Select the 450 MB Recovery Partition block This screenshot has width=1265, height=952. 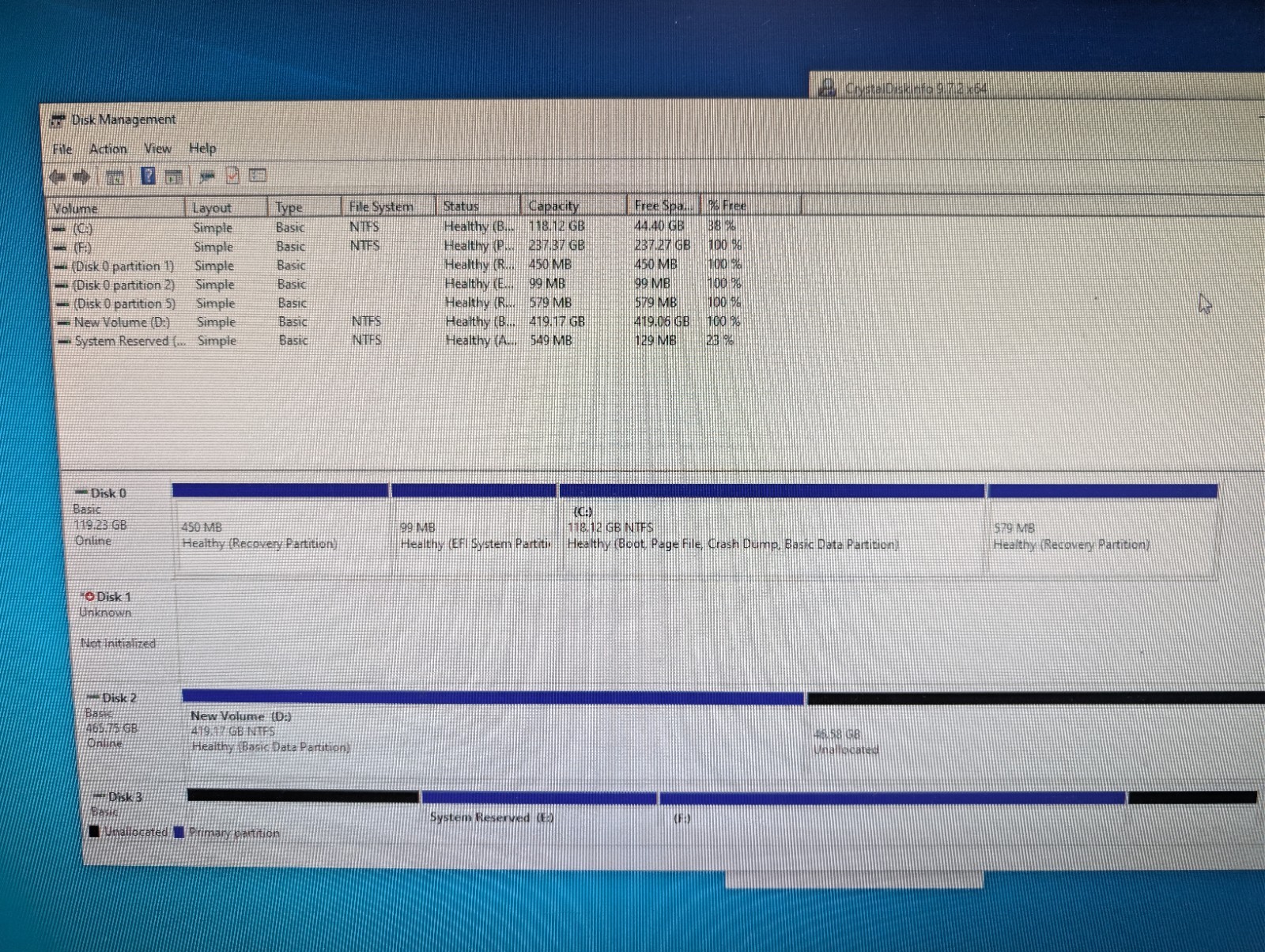pyautogui.click(x=281, y=530)
